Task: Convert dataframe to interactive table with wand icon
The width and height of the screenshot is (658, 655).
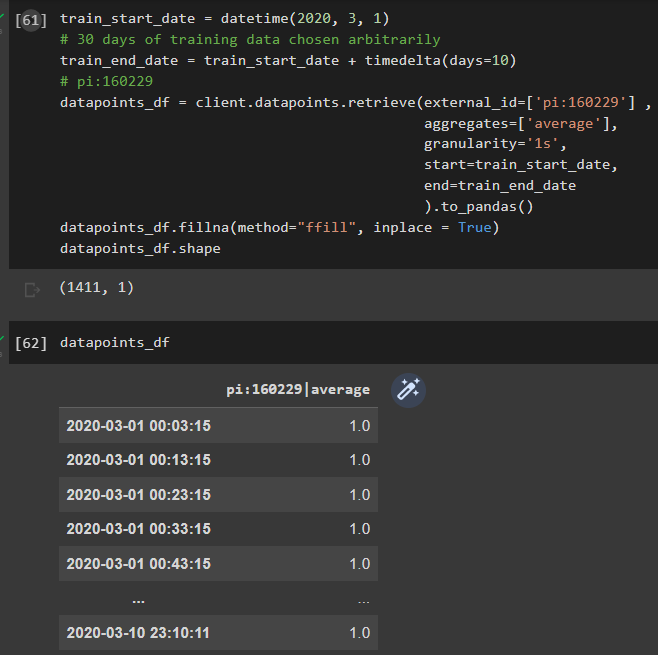Action: coord(408,390)
